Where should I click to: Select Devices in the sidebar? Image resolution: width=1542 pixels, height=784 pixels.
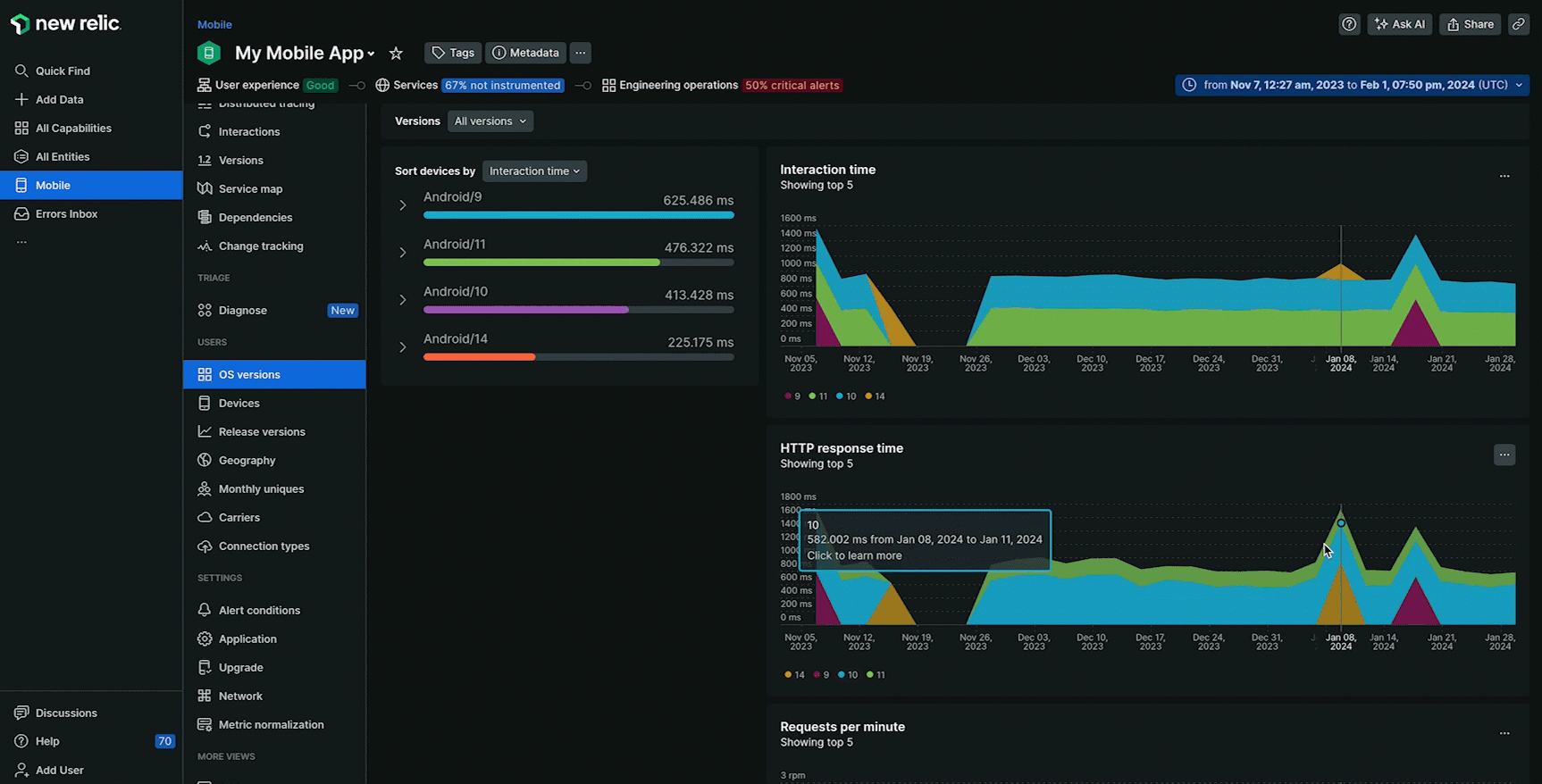pyautogui.click(x=239, y=404)
